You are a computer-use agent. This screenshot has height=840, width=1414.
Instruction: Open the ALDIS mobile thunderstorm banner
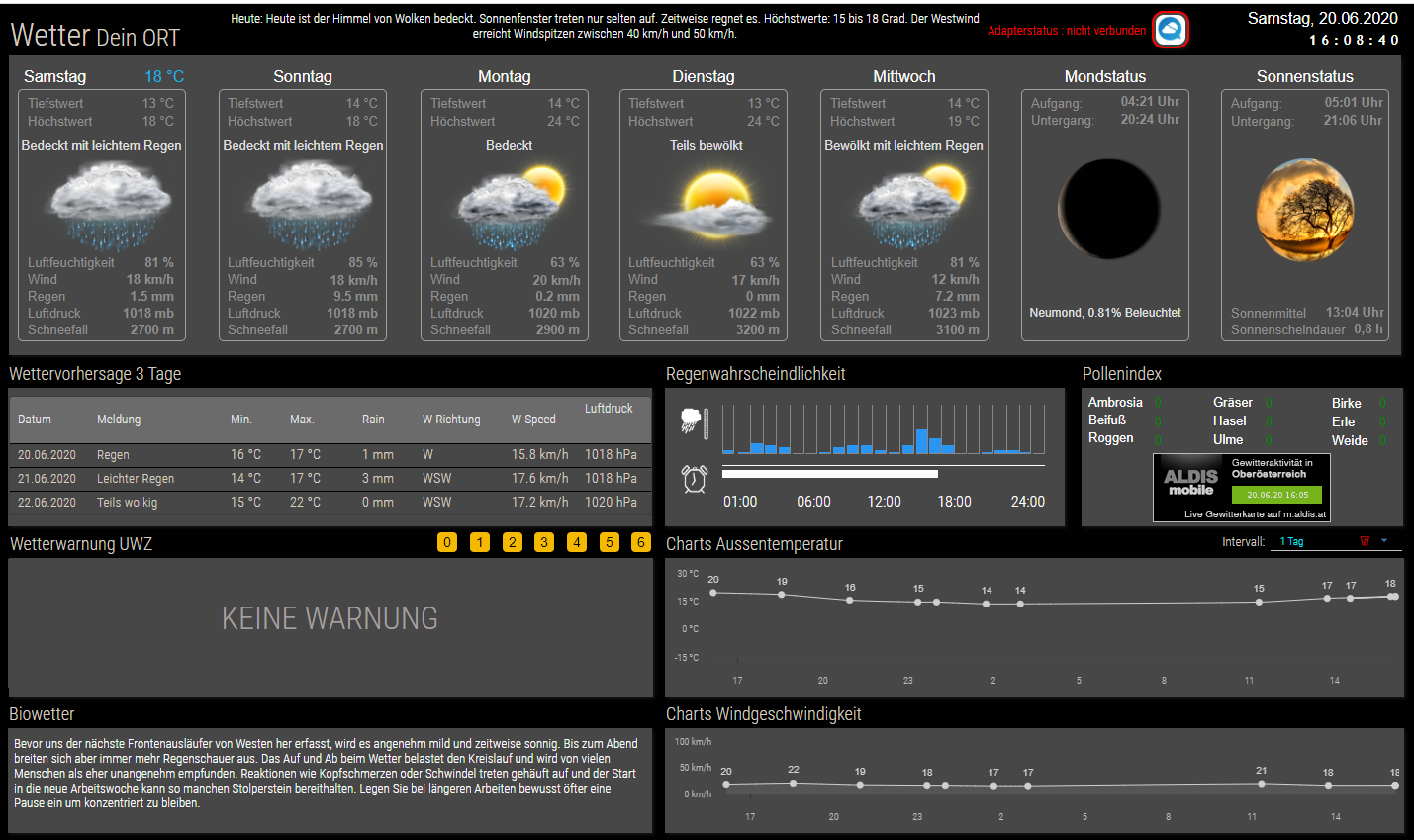coord(1242,488)
